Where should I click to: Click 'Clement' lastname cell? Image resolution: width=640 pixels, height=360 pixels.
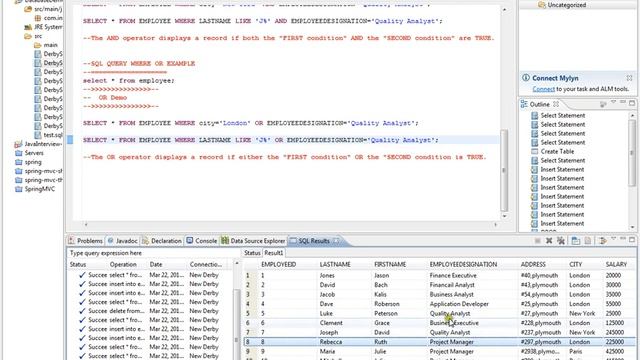pyautogui.click(x=331, y=323)
